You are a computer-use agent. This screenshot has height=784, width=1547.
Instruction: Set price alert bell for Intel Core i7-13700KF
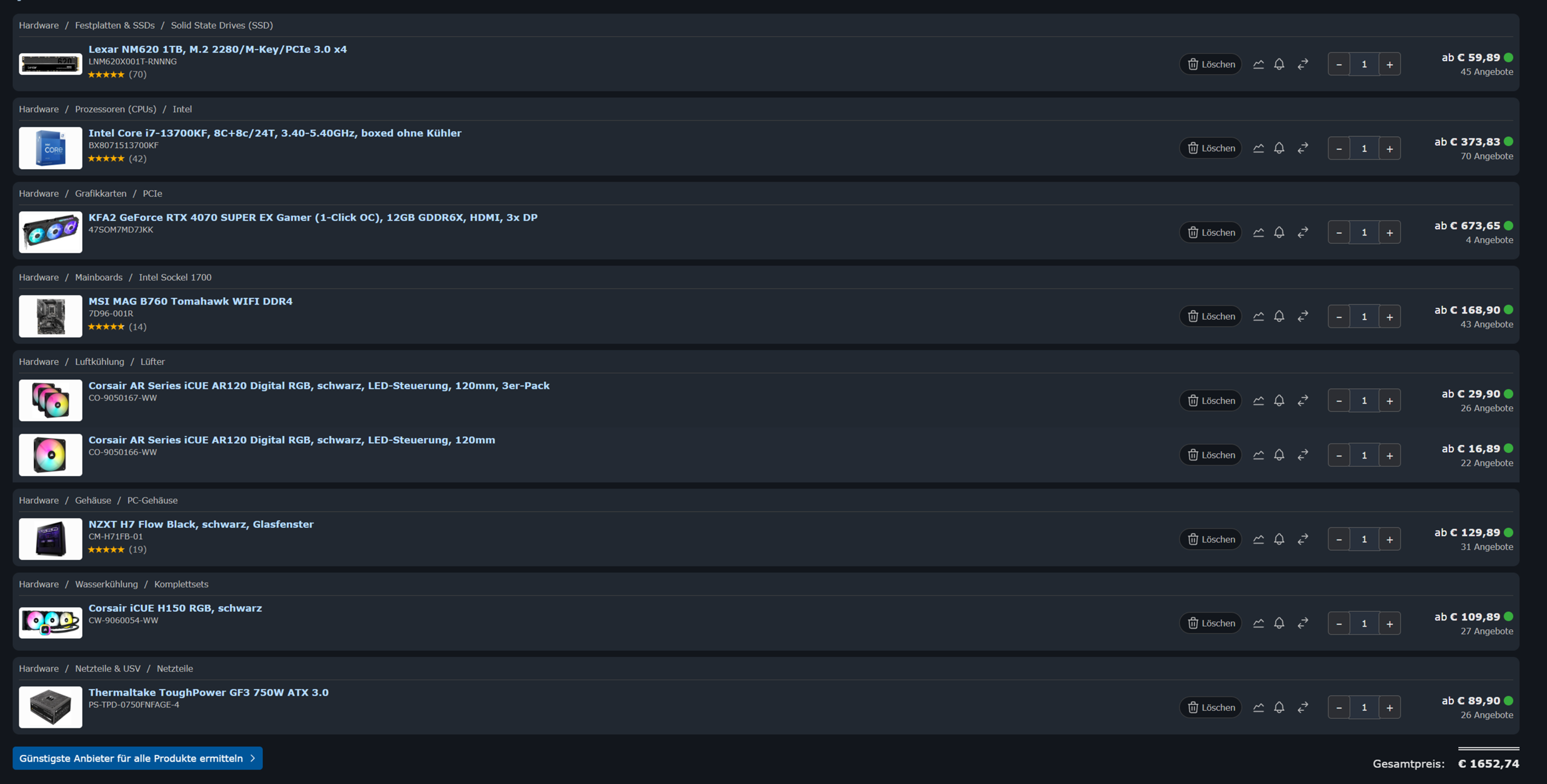point(1279,148)
